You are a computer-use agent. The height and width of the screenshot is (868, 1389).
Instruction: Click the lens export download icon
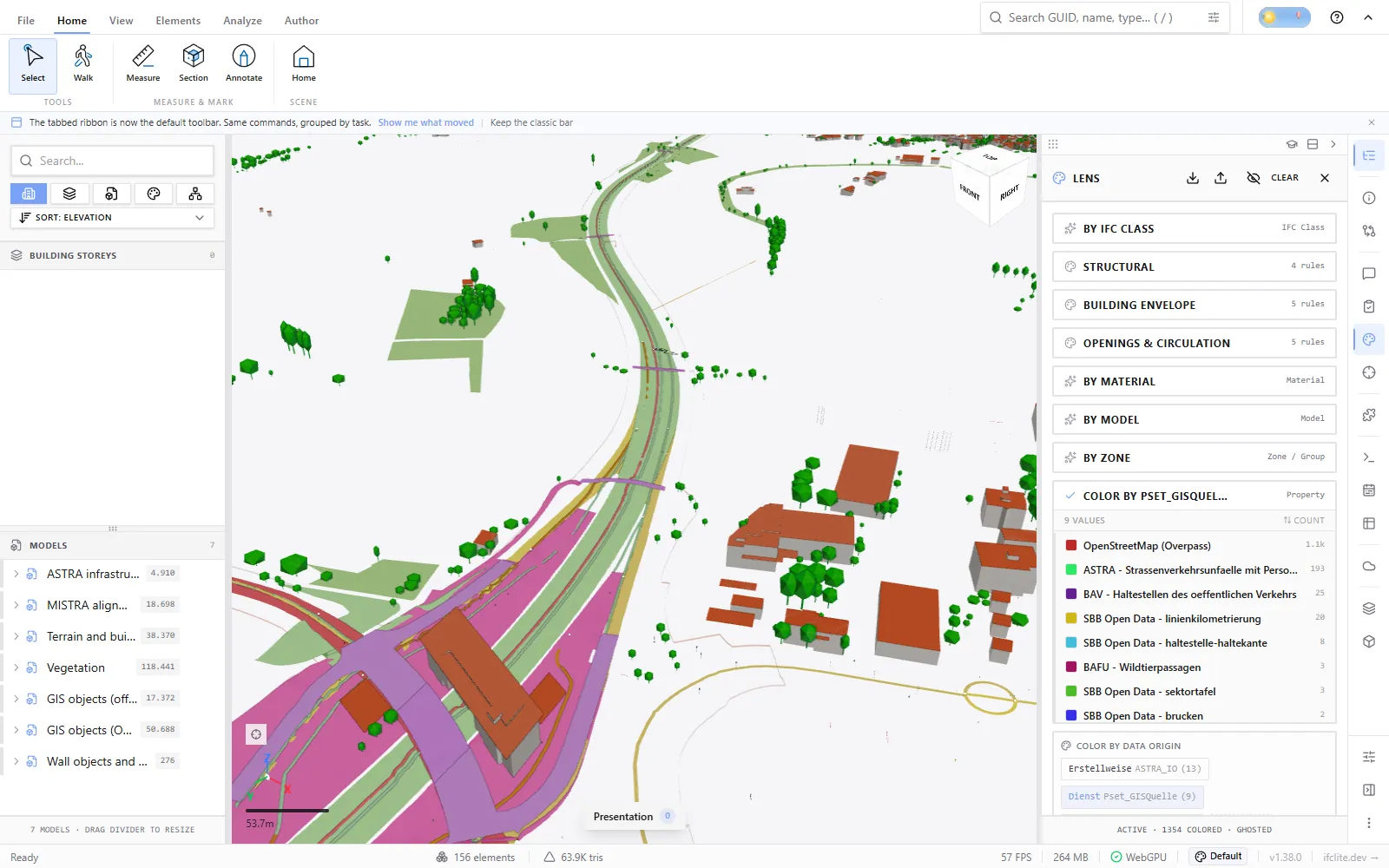[1193, 178]
